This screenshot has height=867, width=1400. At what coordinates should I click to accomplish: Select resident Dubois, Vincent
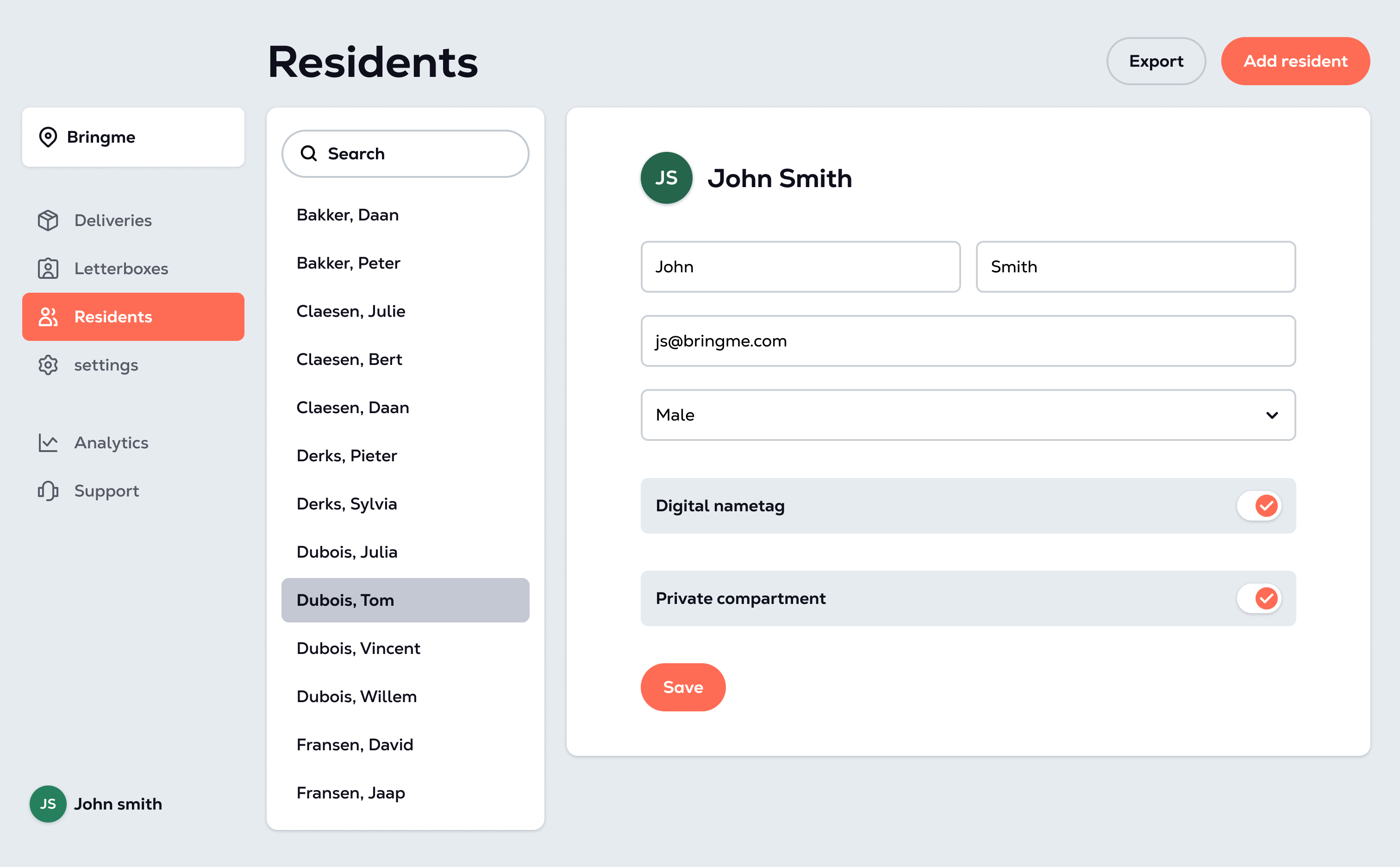click(405, 648)
